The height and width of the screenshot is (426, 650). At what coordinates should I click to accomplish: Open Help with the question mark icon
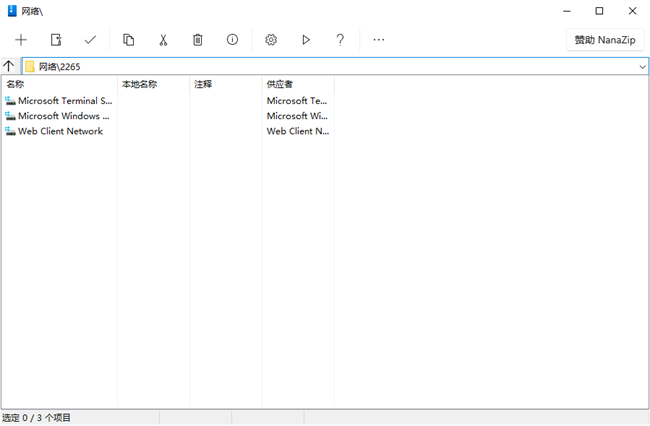[x=340, y=40]
